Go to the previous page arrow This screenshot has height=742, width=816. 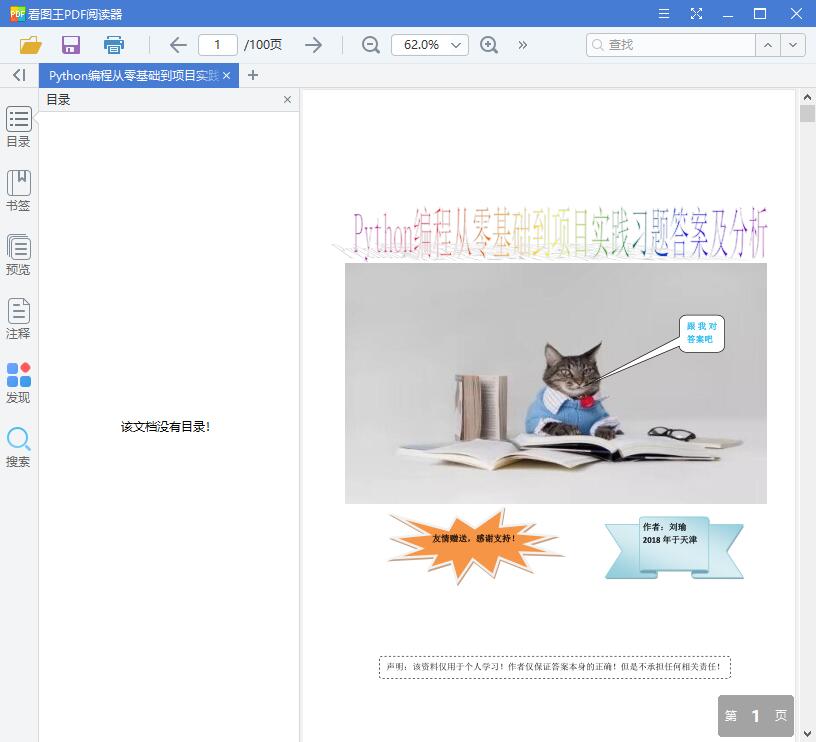point(178,45)
